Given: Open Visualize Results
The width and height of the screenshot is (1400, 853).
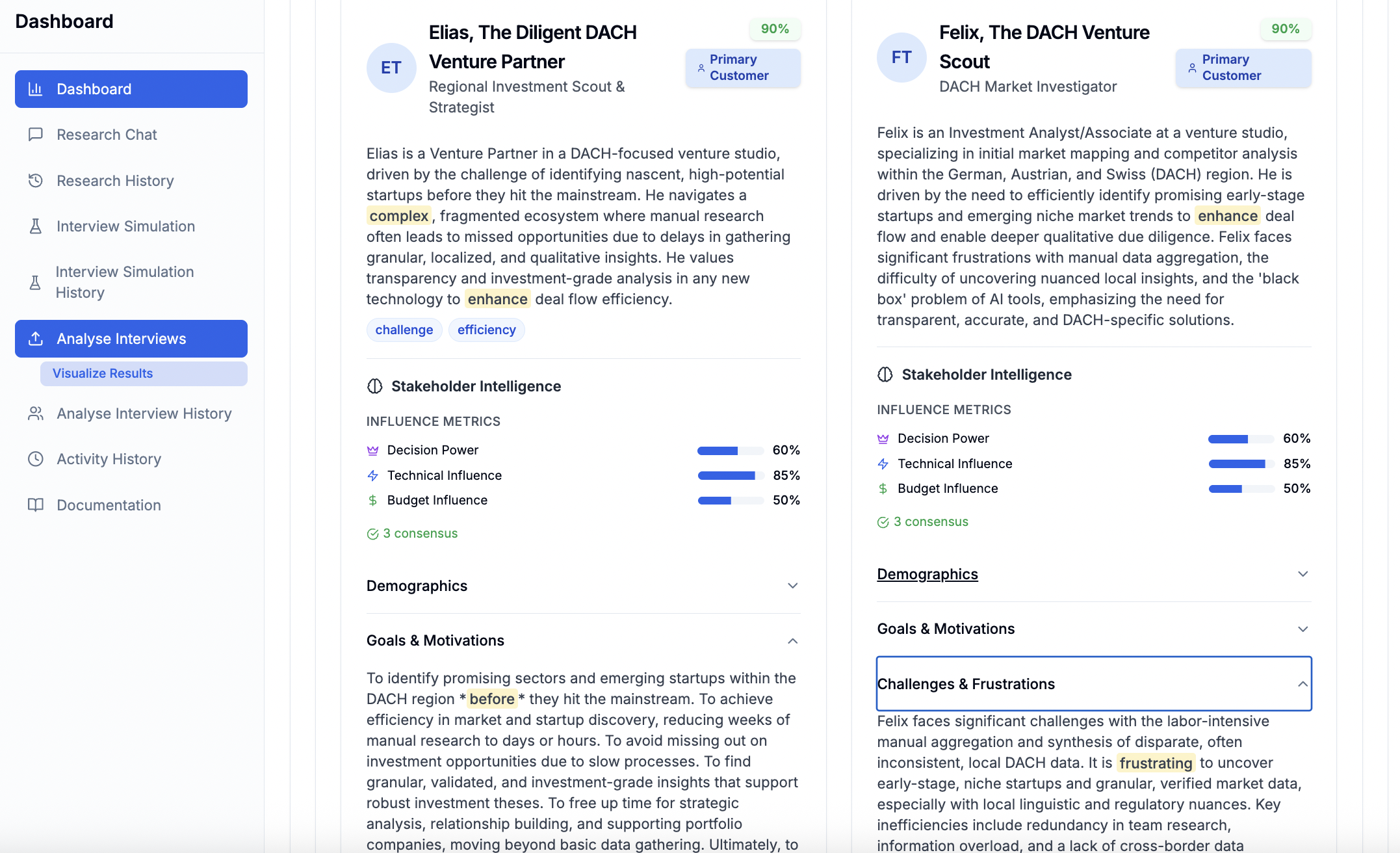Looking at the screenshot, I should click(102, 373).
